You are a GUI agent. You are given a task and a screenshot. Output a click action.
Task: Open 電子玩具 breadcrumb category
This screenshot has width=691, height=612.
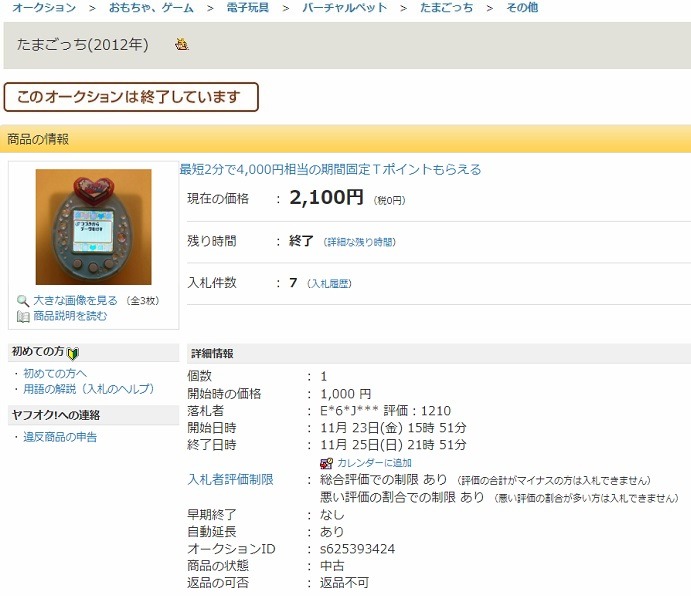pyautogui.click(x=248, y=7)
